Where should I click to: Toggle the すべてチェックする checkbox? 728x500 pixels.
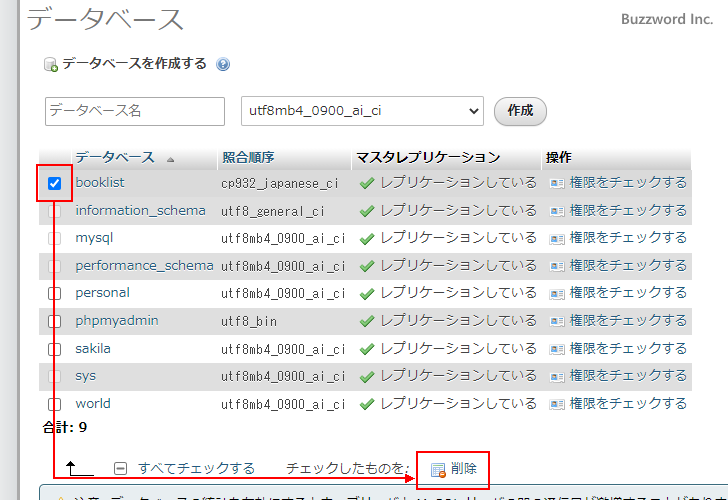click(120, 468)
